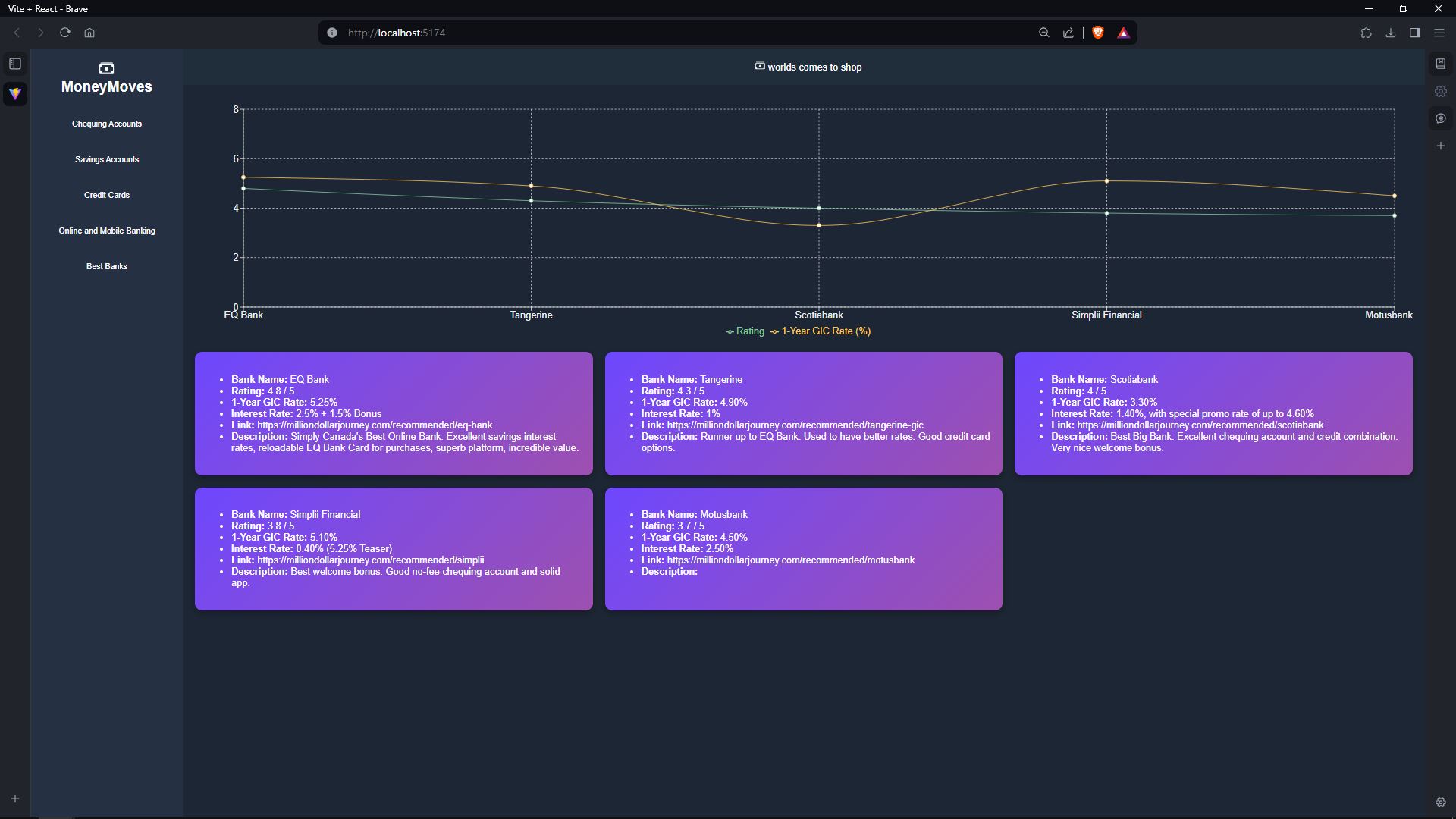Go to Credit Cards page
Viewport: 1456px width, 819px height.
[107, 195]
